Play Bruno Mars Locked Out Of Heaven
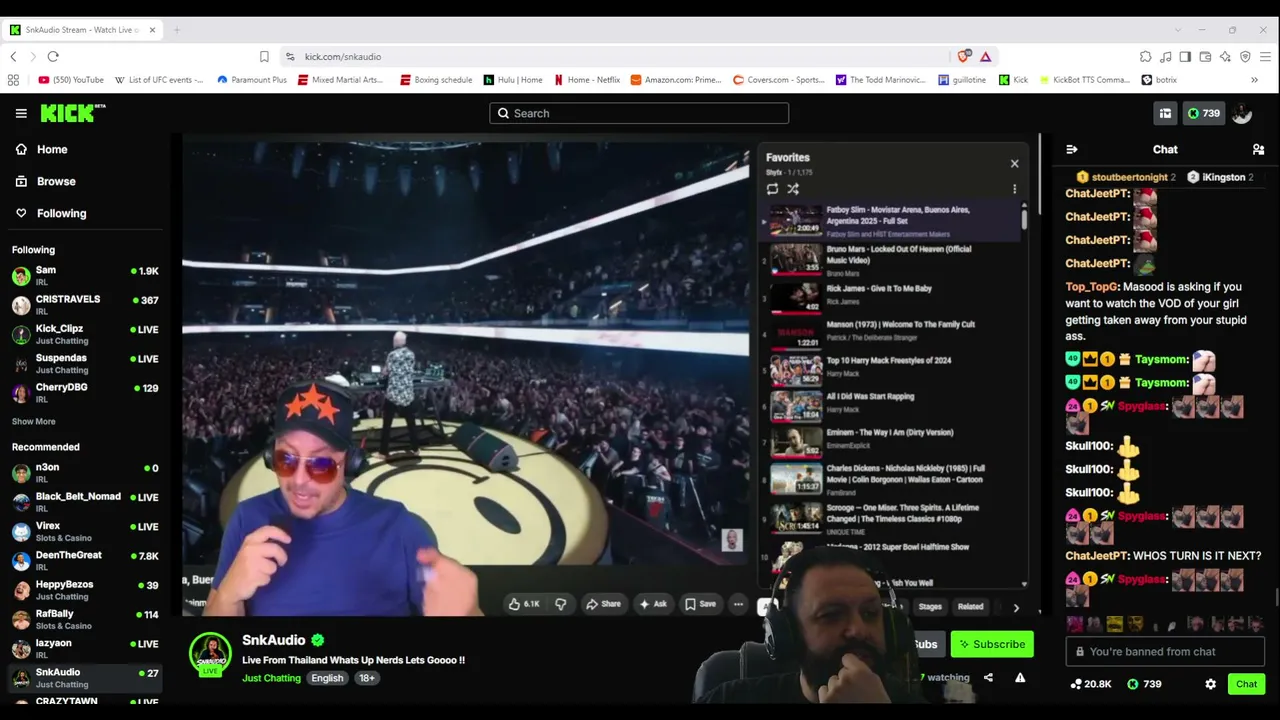 [890, 260]
